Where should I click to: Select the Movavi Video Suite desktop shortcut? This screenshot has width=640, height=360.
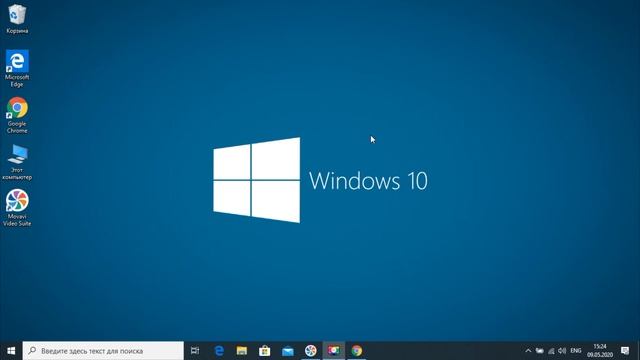click(17, 208)
